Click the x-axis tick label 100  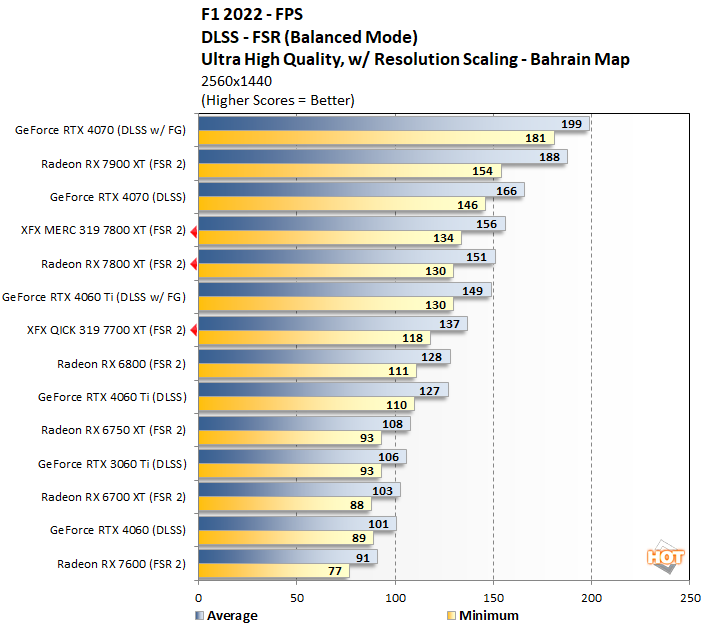tap(395, 598)
